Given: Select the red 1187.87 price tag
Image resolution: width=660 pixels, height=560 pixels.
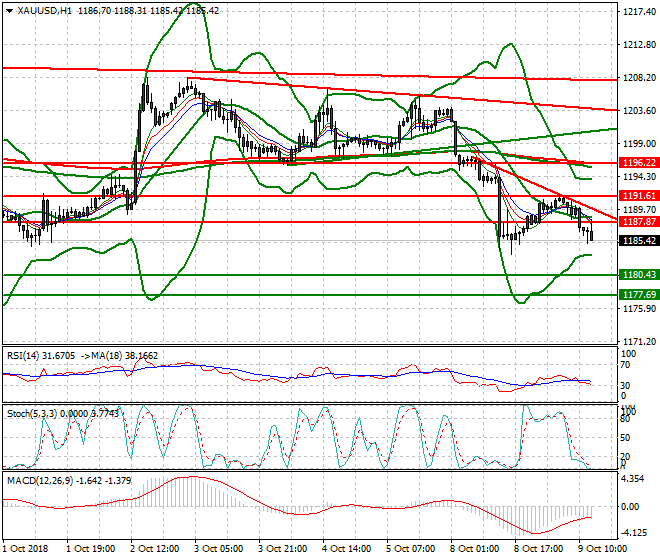Looking at the screenshot, I should (638, 222).
